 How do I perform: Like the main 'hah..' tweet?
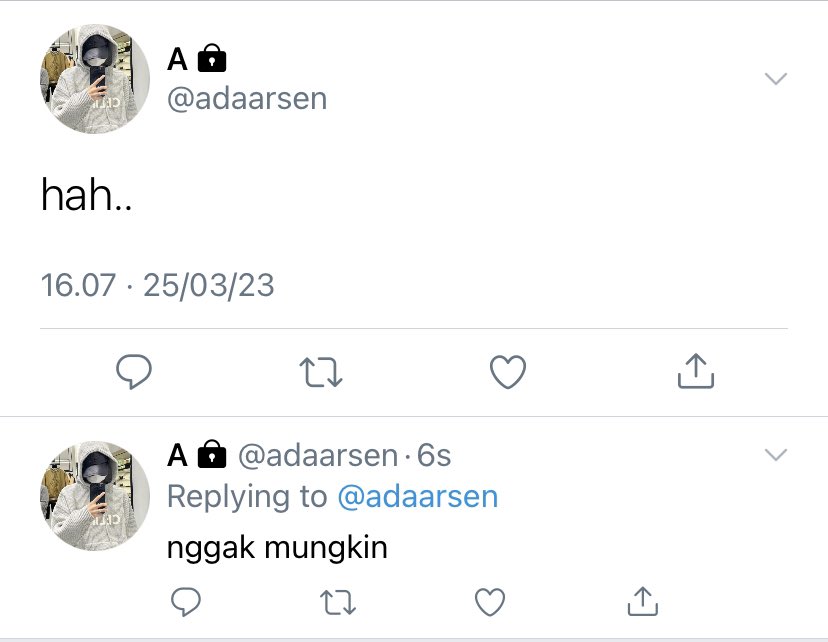click(507, 372)
